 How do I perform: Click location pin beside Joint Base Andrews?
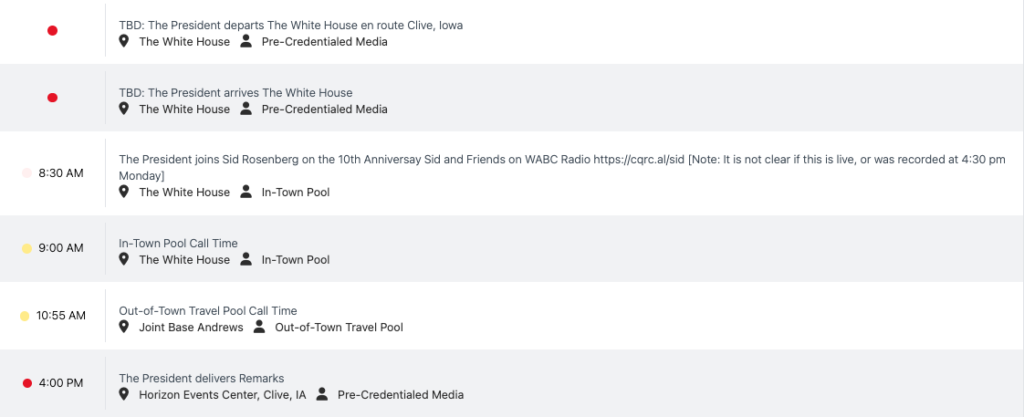[124, 327]
